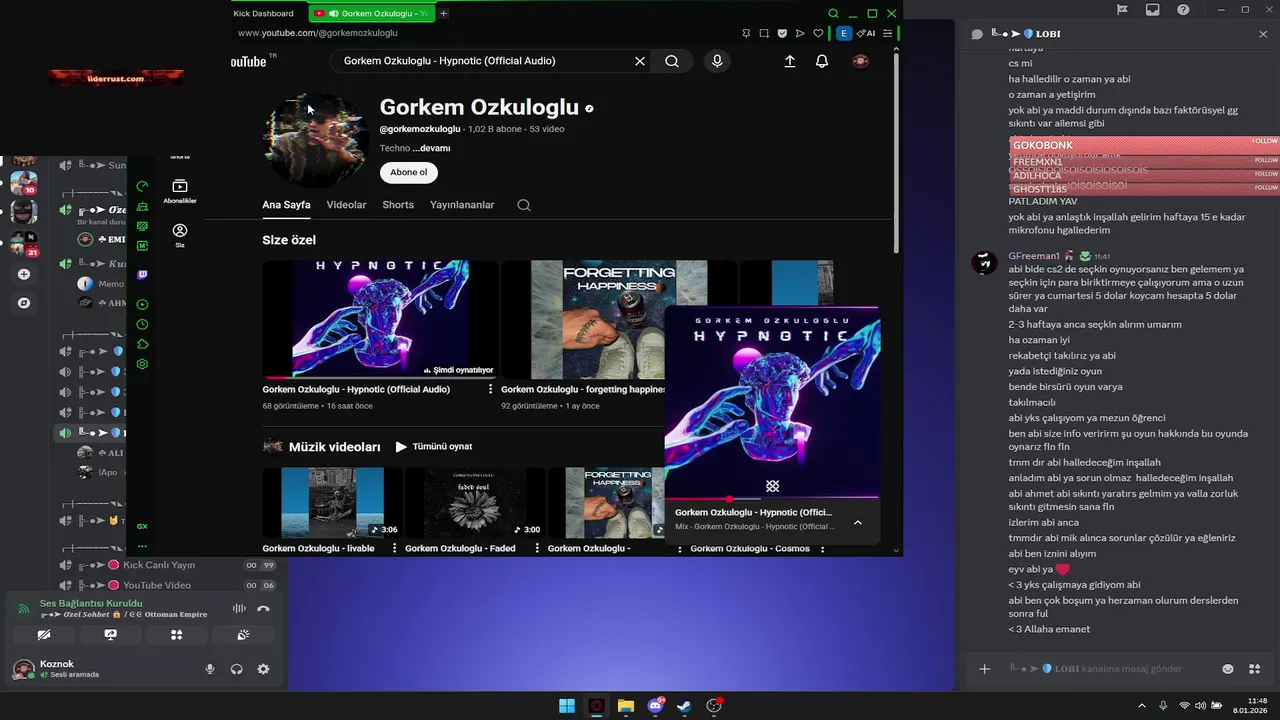Viewport: 1280px width, 720px height.
Task: Toggle Discord microphone mute
Action: click(210, 669)
